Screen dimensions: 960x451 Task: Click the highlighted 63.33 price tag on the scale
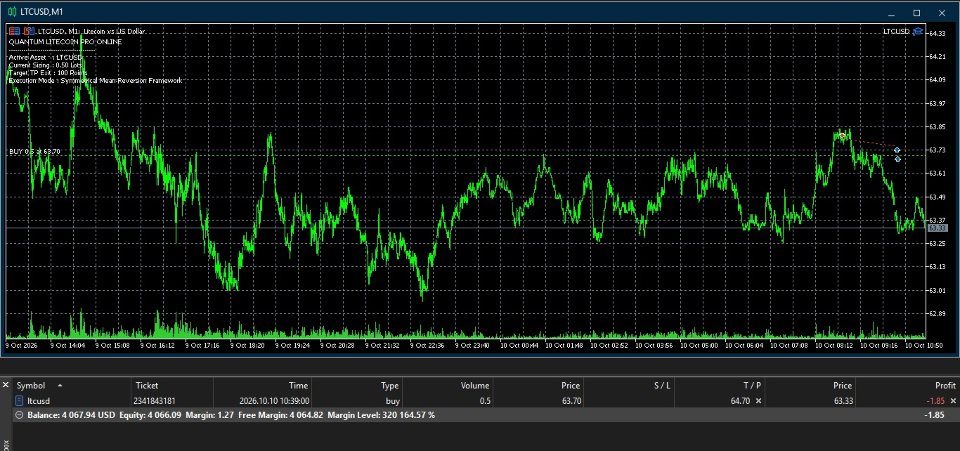937,228
